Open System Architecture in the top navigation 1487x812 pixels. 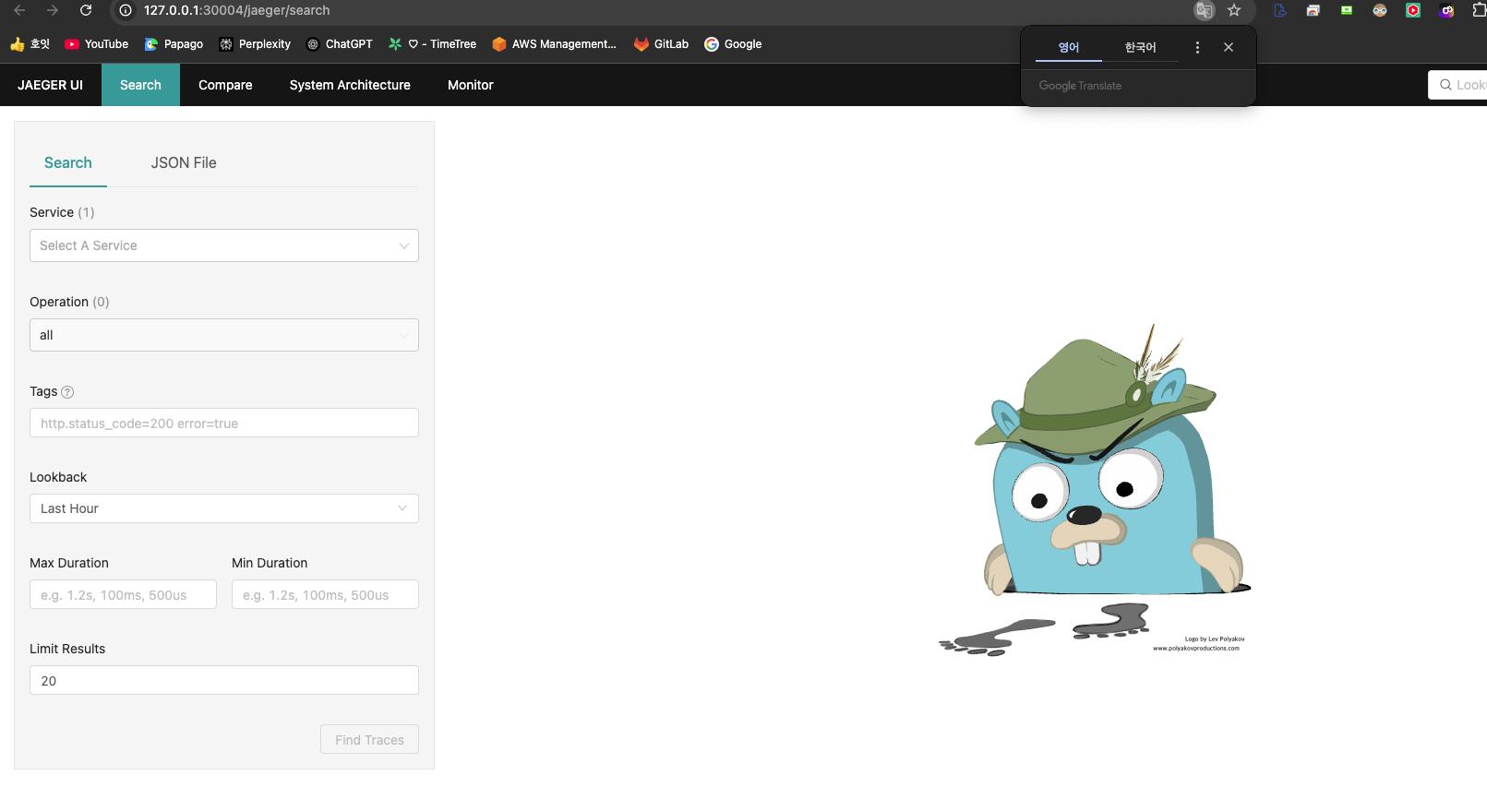[350, 85]
